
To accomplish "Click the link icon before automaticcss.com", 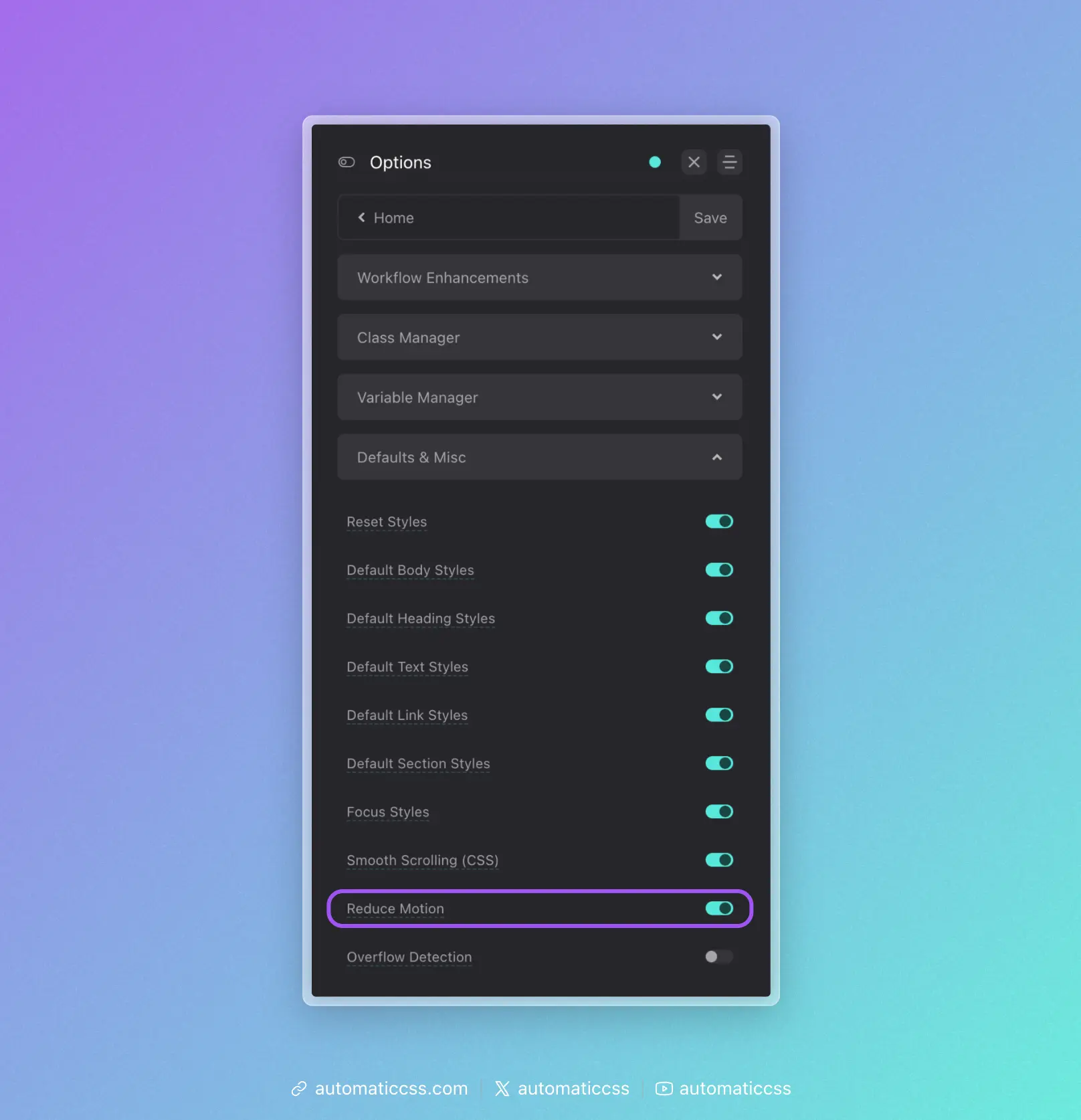I will (298, 1089).
